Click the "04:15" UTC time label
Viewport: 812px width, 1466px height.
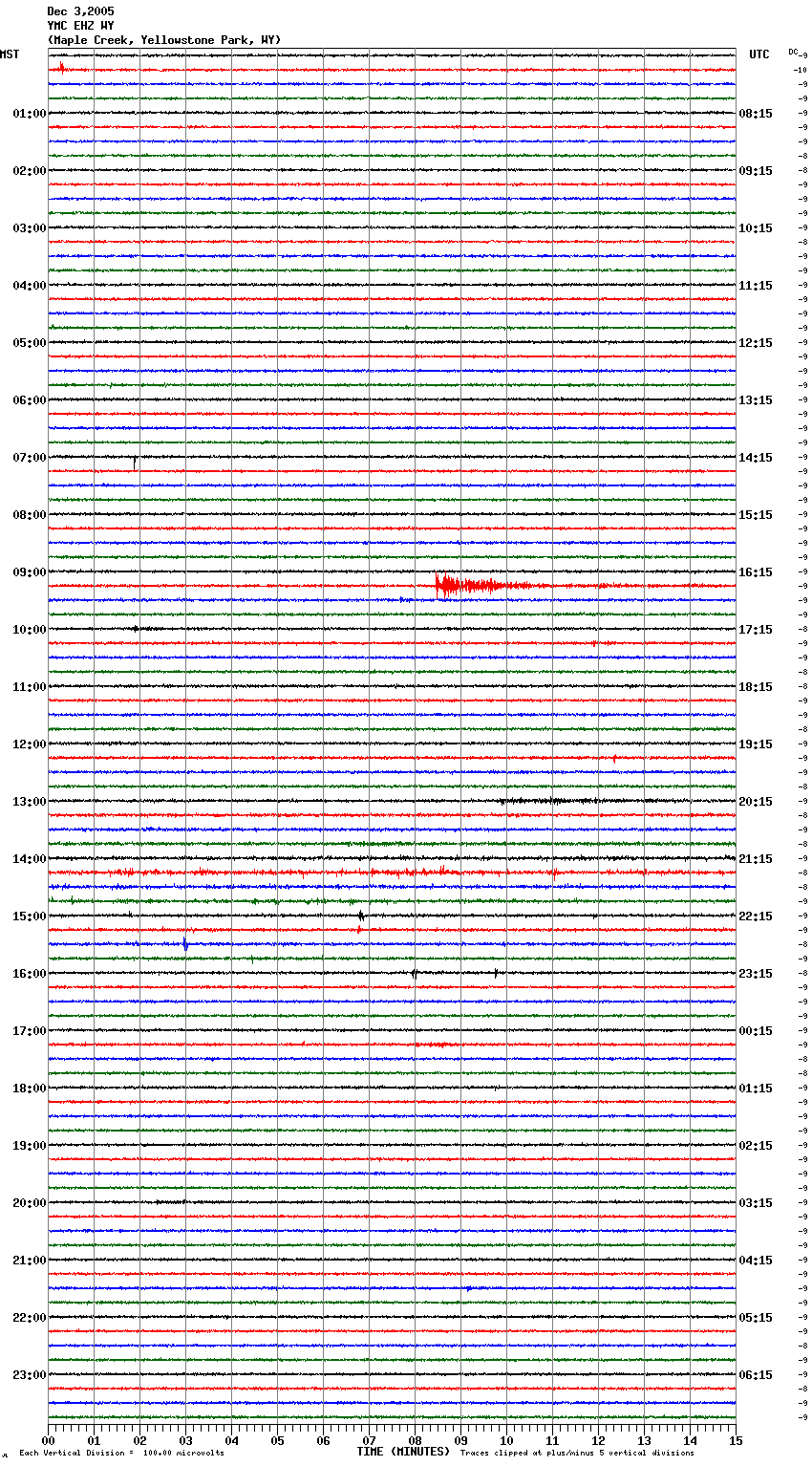756,1261
